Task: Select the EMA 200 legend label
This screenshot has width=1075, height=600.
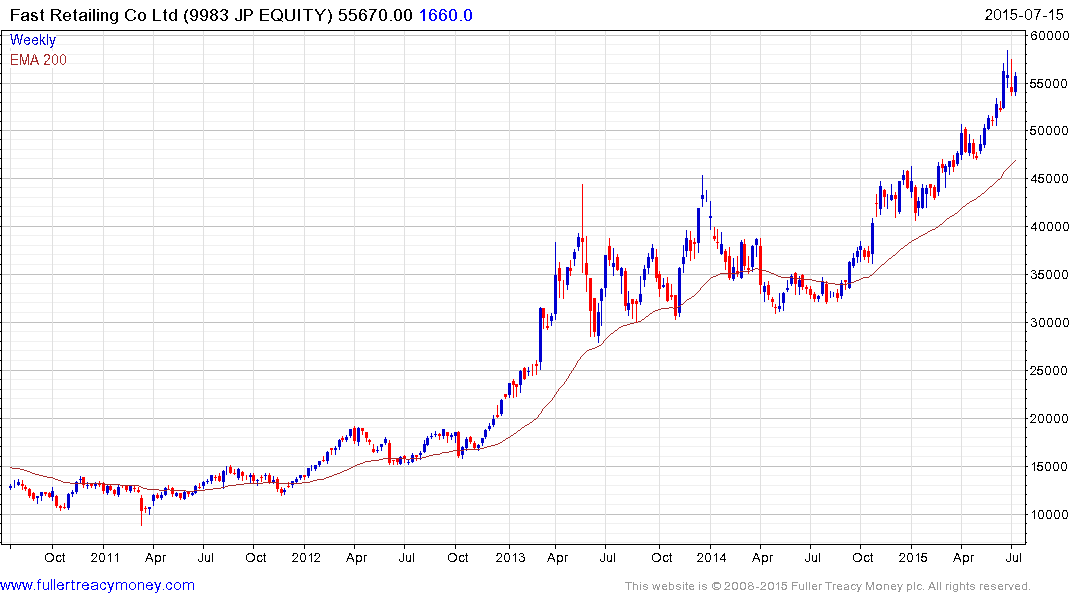Action: pos(39,60)
